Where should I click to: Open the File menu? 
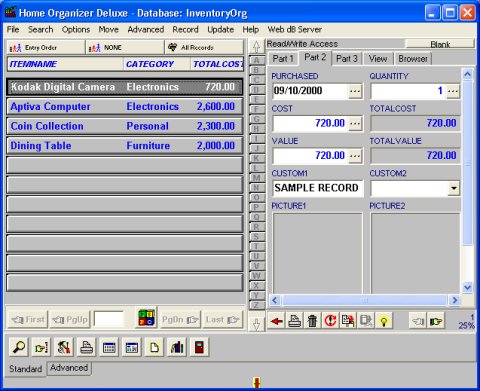[13, 29]
